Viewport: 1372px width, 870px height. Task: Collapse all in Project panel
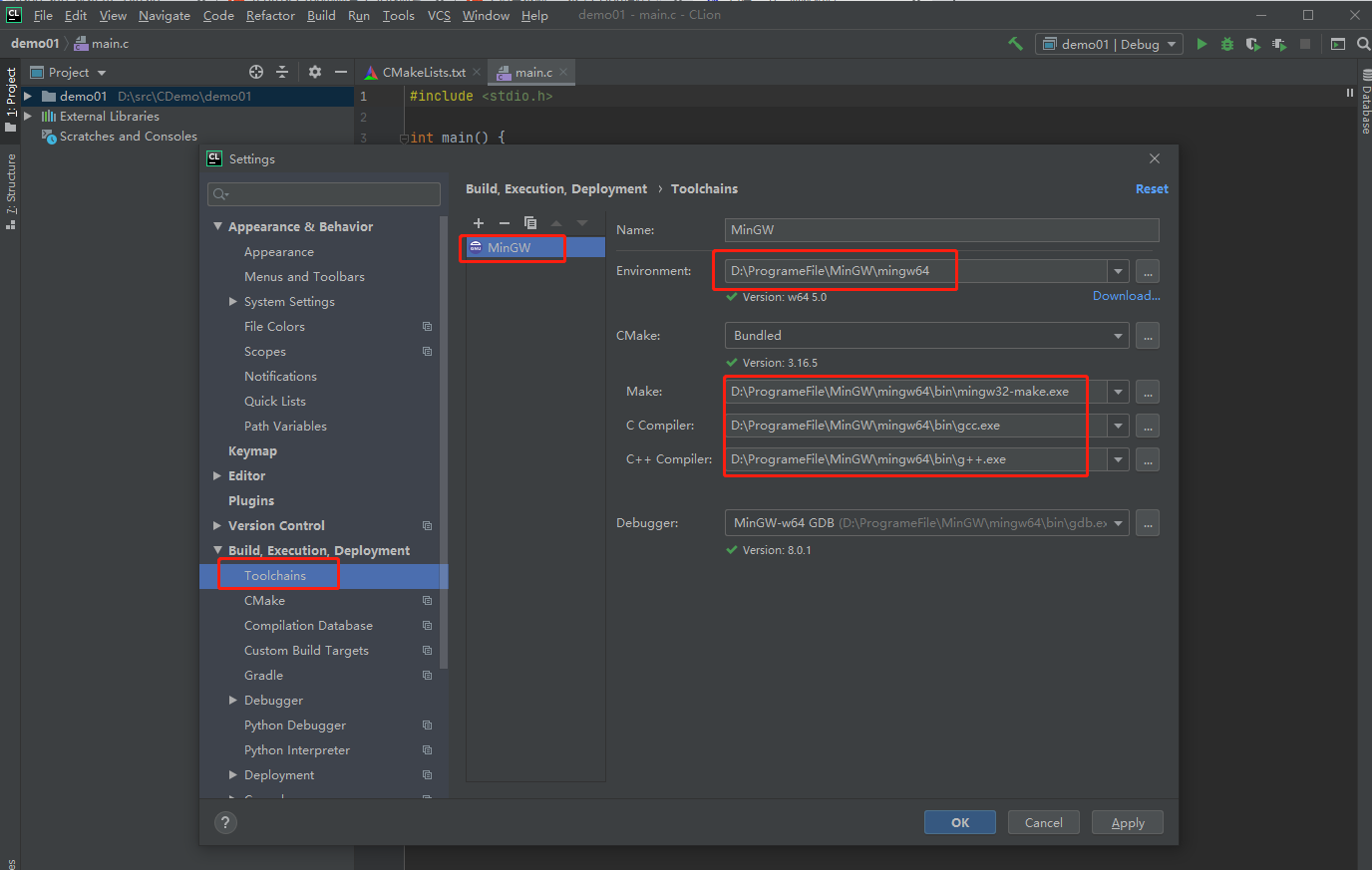282,72
